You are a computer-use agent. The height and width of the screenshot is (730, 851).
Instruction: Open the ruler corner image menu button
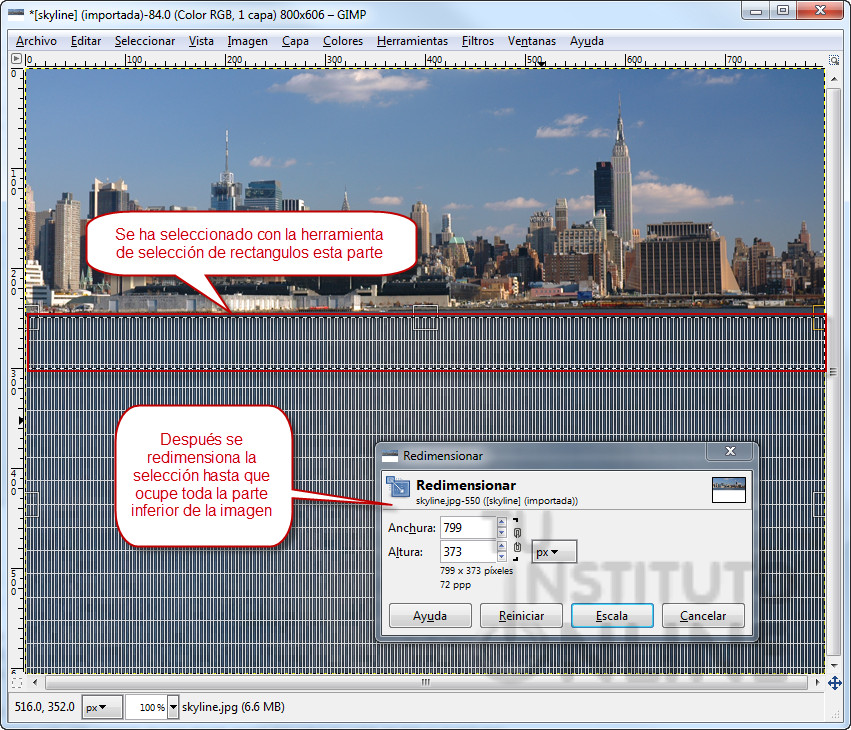[16, 60]
